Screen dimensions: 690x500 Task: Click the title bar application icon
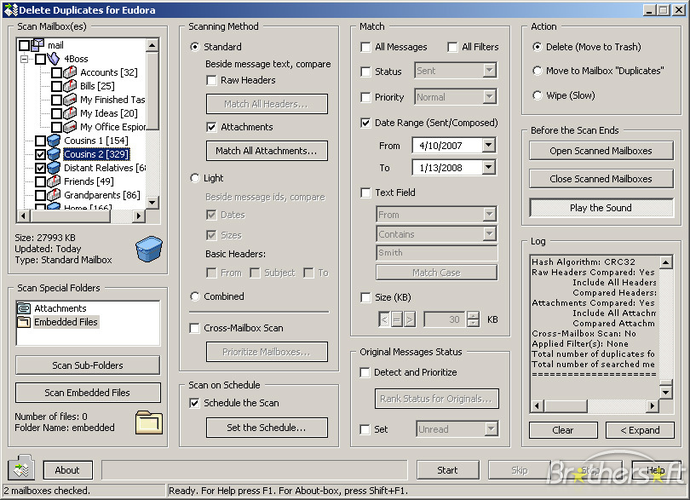(x=11, y=10)
